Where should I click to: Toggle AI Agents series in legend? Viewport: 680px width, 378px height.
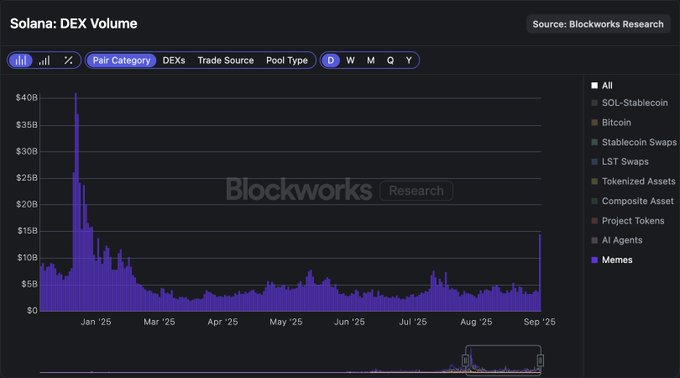617,240
